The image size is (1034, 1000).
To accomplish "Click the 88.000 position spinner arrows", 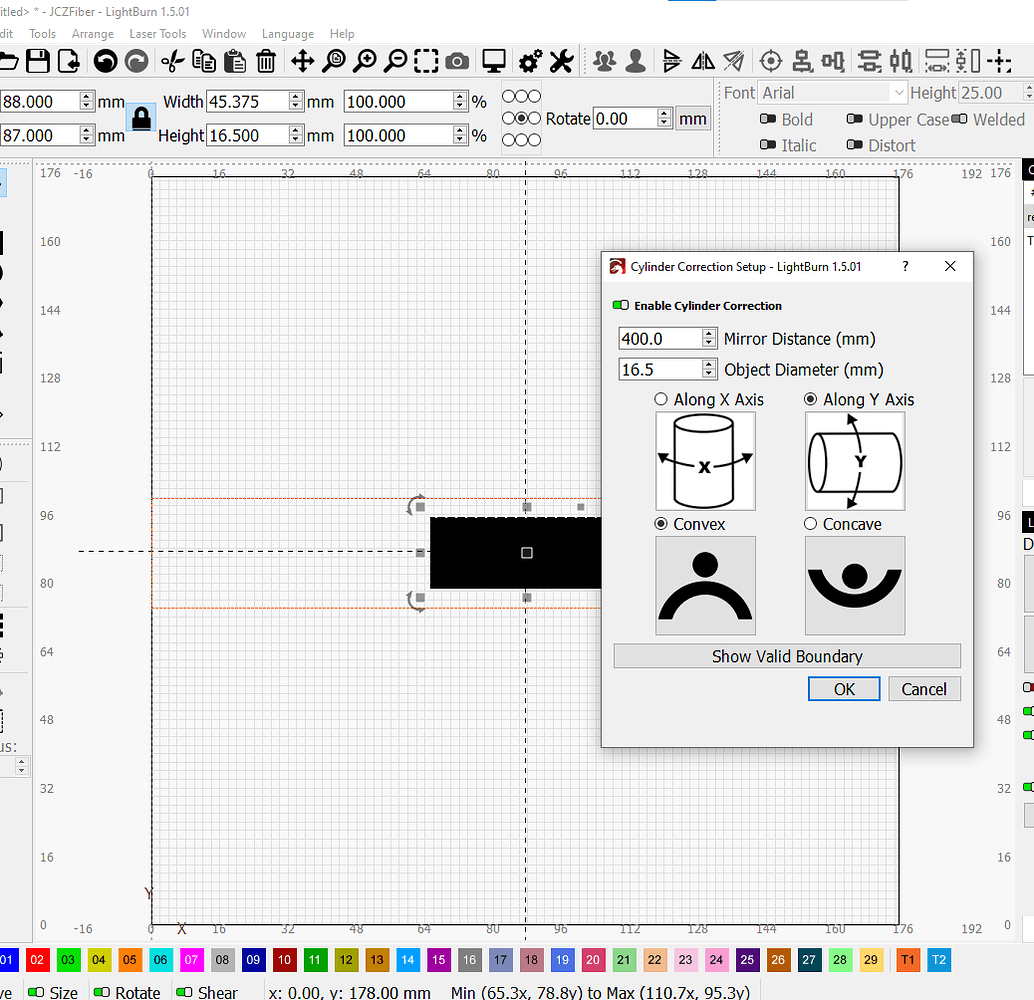I will pos(86,102).
